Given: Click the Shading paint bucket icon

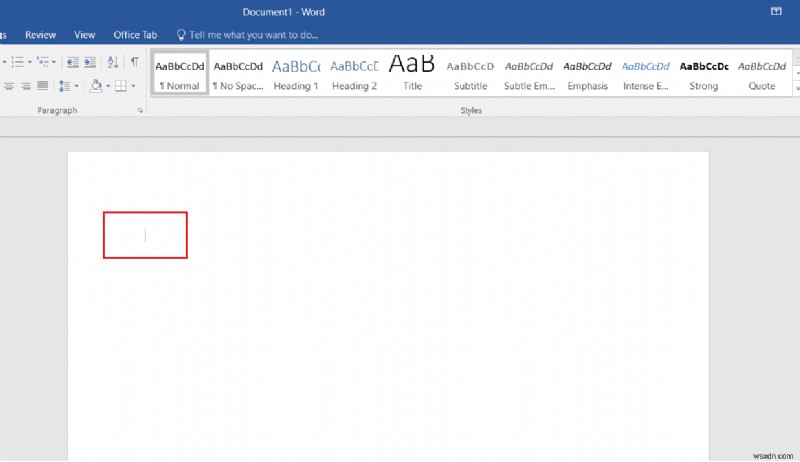Looking at the screenshot, I should coord(95,86).
